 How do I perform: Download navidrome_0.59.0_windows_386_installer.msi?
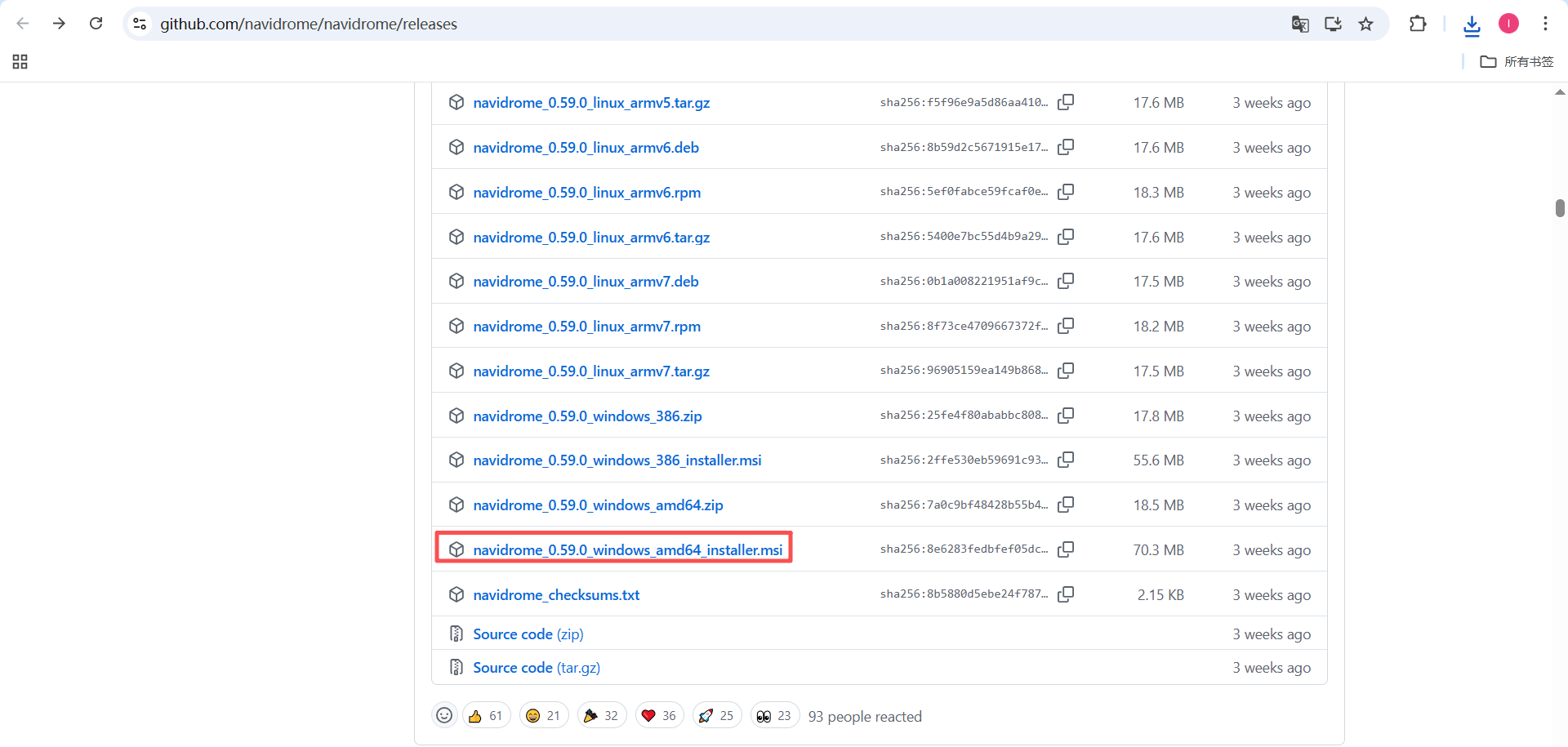[x=617, y=460]
